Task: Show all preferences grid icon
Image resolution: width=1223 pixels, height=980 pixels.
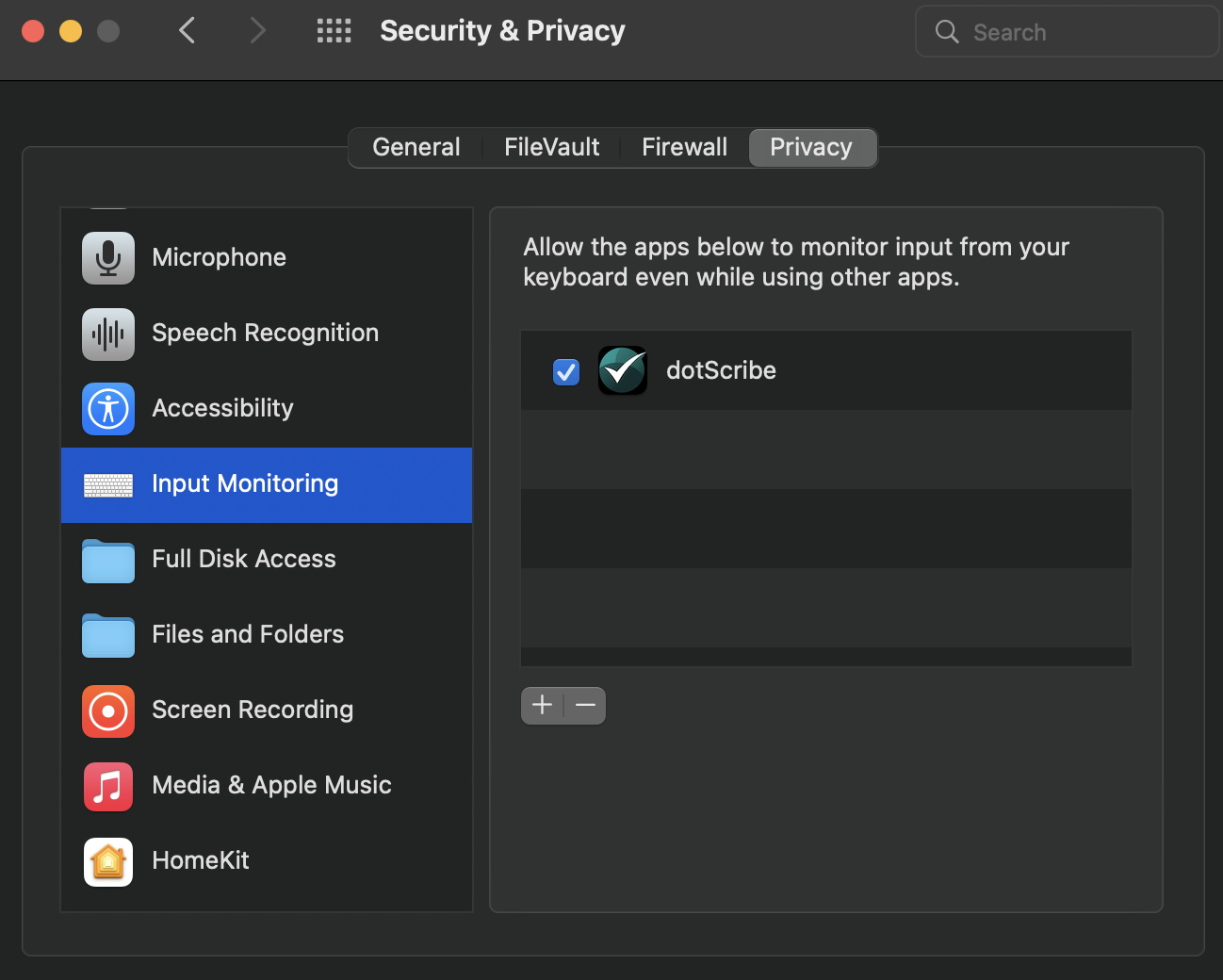Action: (334, 31)
